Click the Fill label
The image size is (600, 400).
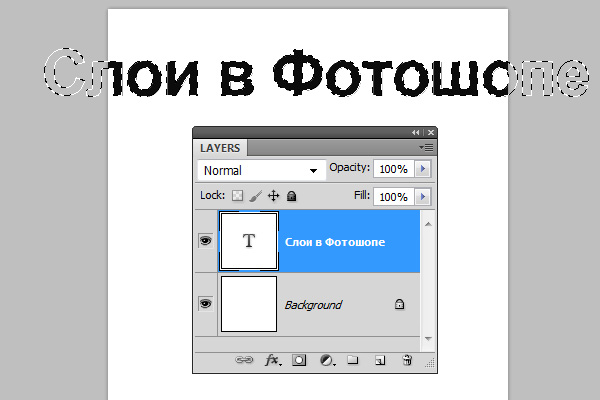point(362,195)
